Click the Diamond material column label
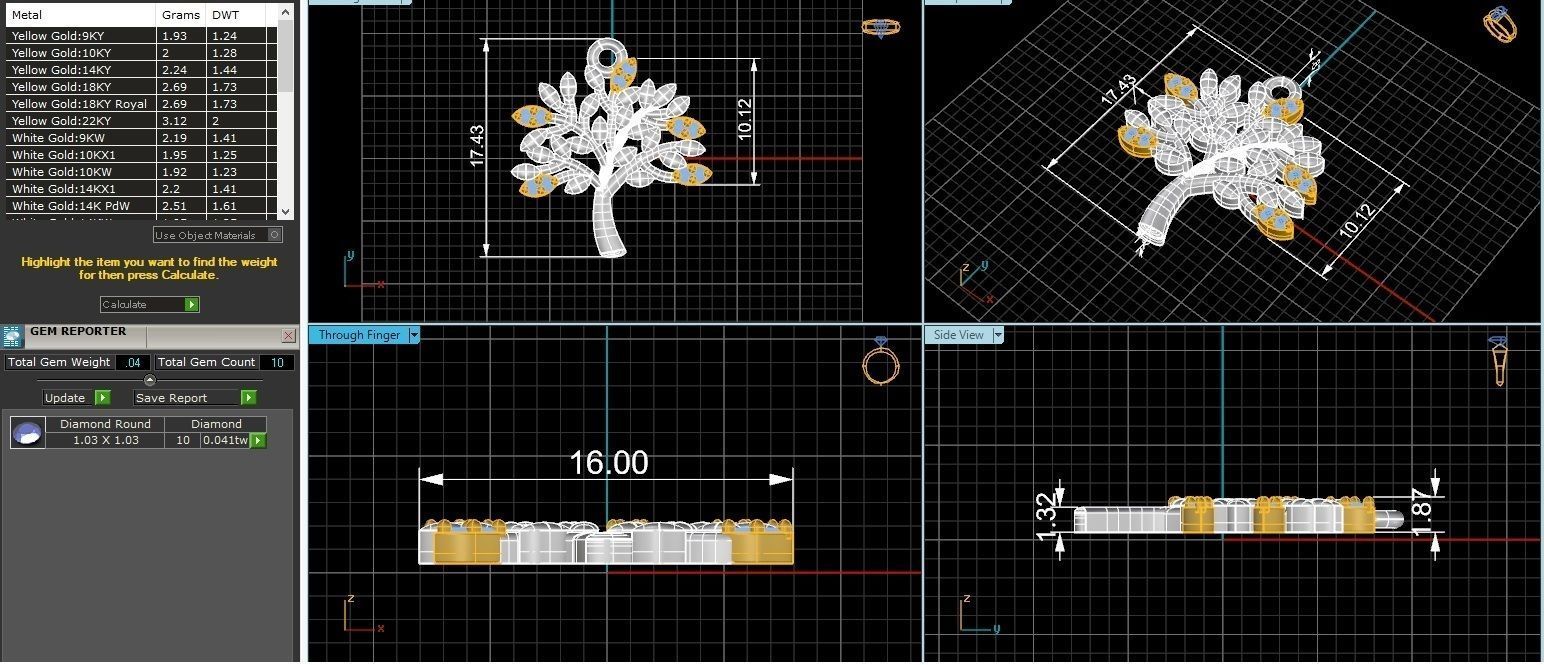Image resolution: width=1544 pixels, height=665 pixels. (216, 424)
